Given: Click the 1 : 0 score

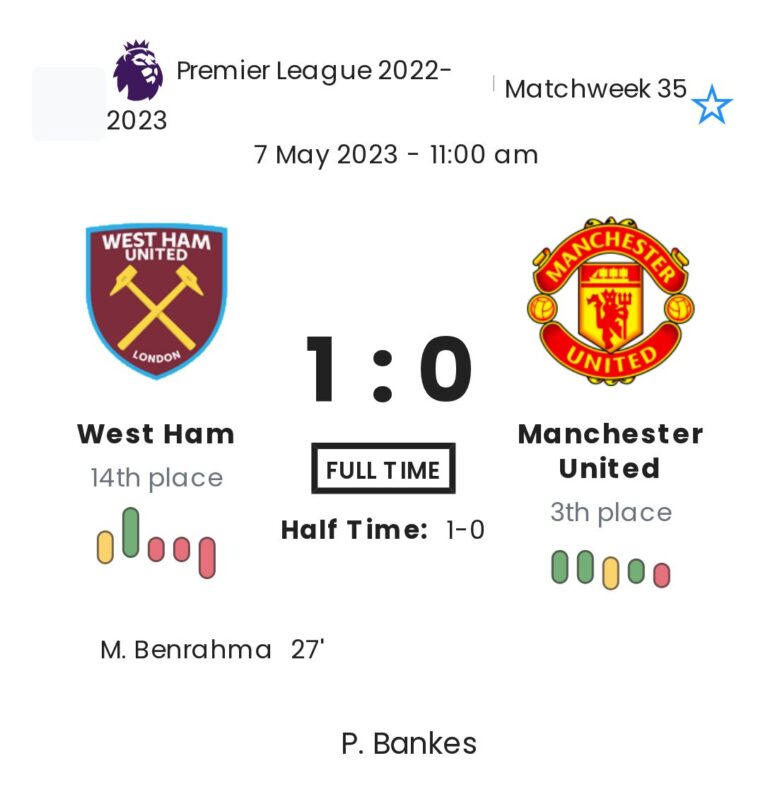Looking at the screenshot, I should coord(387,371).
